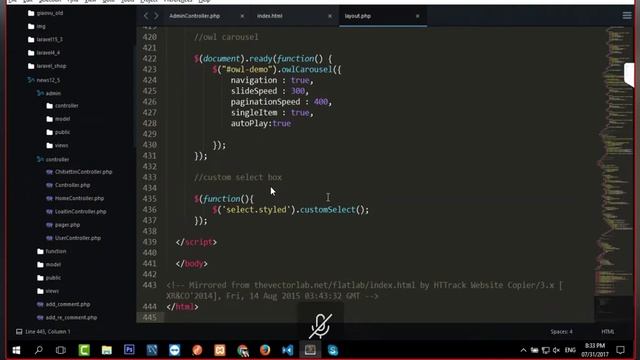Open XAMPP control panel taskbar icon
Image resolution: width=640 pixels, height=360 pixels.
click(220, 350)
